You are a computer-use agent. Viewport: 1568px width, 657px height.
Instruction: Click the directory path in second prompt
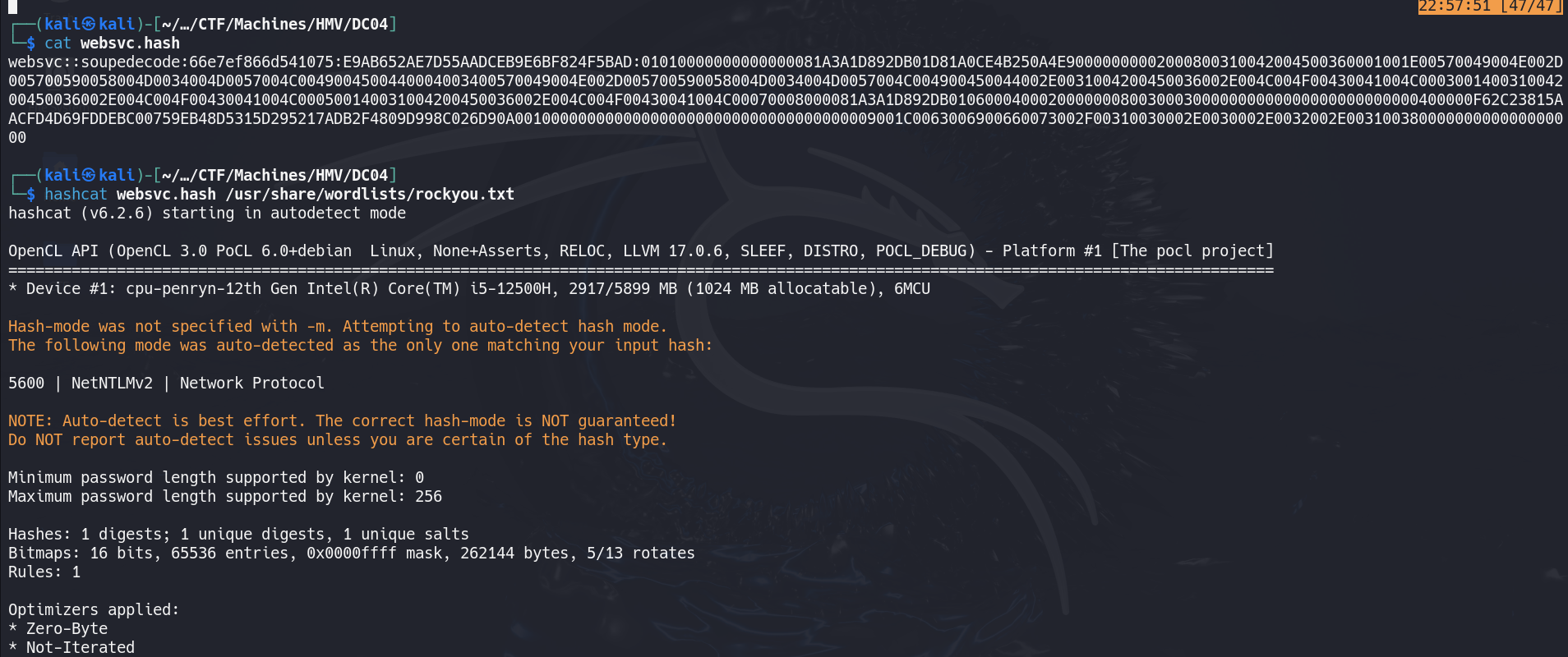(x=275, y=175)
